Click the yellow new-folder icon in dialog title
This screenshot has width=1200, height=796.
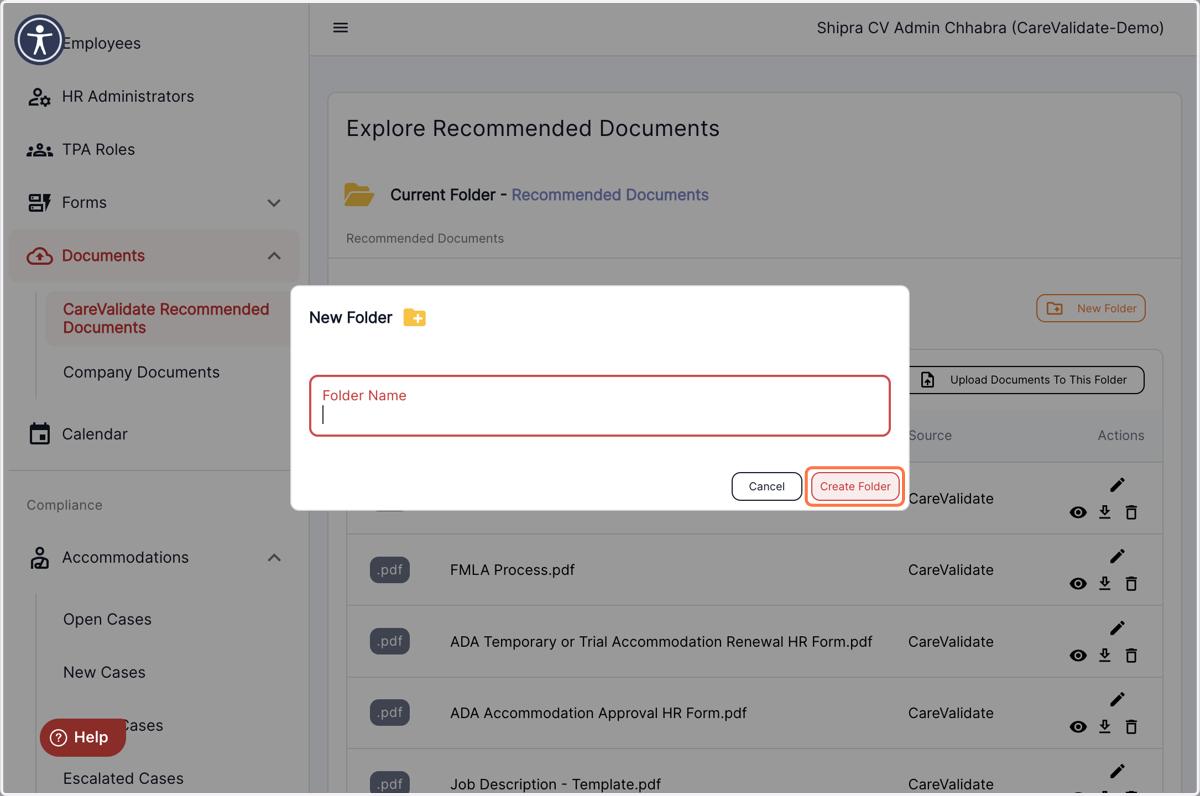[x=414, y=318]
